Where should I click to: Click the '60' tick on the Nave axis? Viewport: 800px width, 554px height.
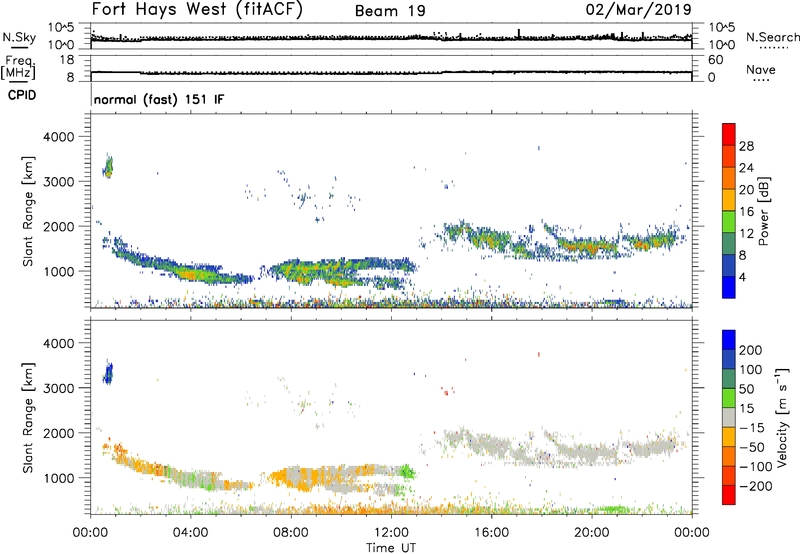point(715,60)
